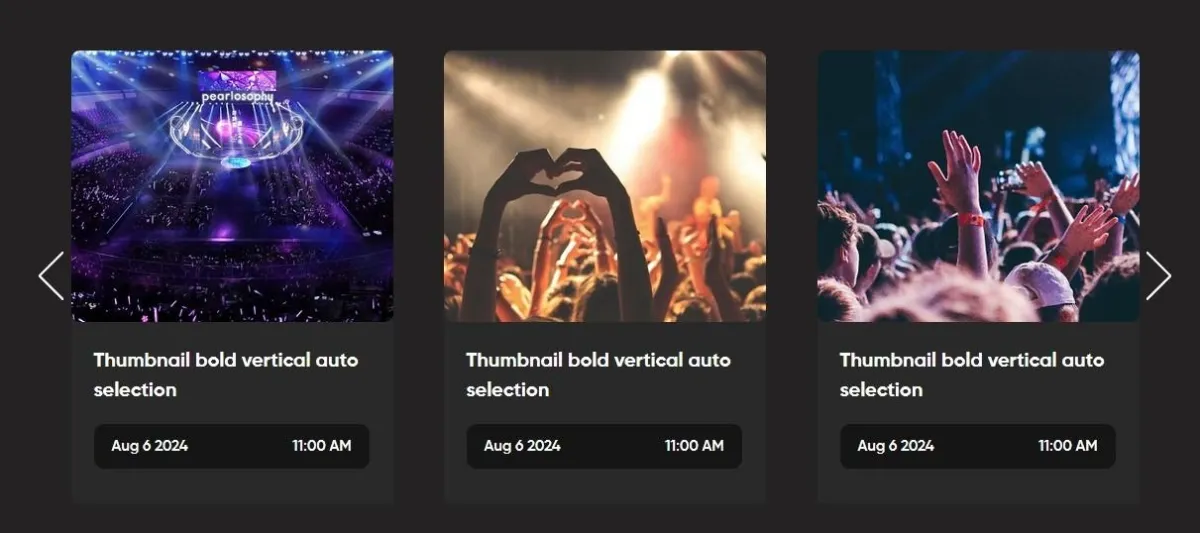Click the glowing center stage in the stadium
Screen dimensions: 1200x533
point(236,160)
